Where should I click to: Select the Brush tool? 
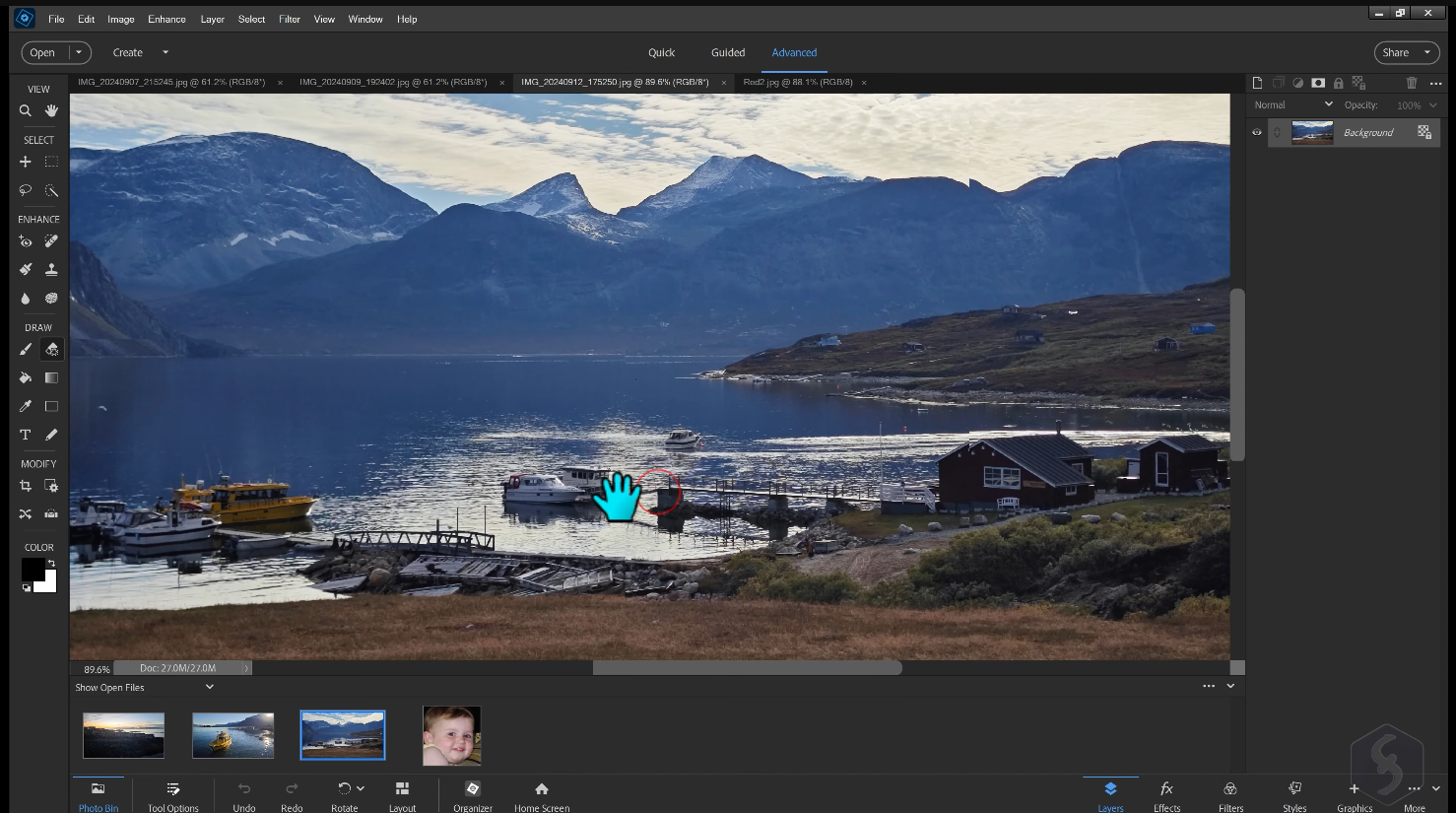tap(26, 349)
